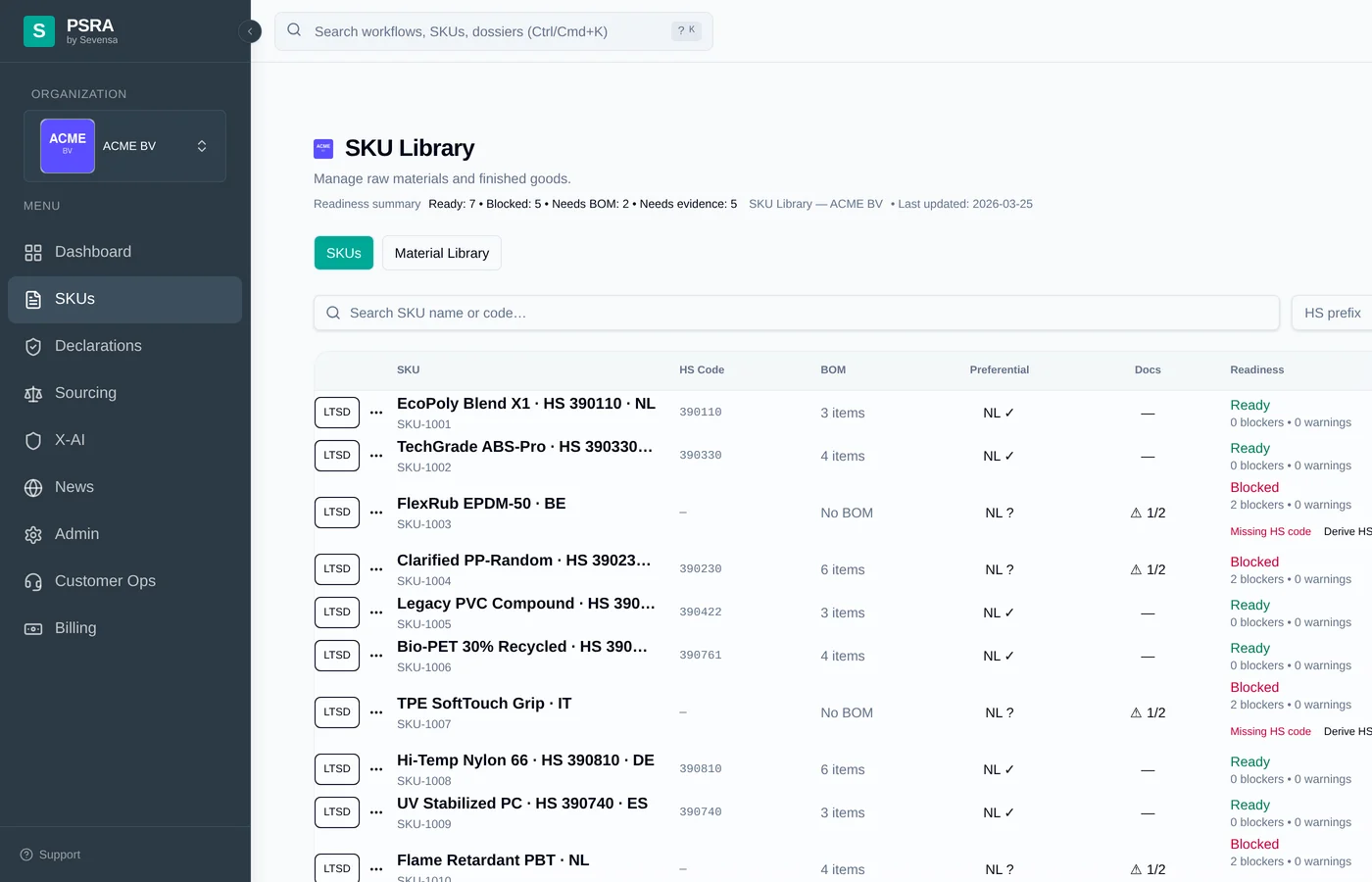Open Support at the bottom of sidebar
1372x882 pixels.
pos(49,854)
